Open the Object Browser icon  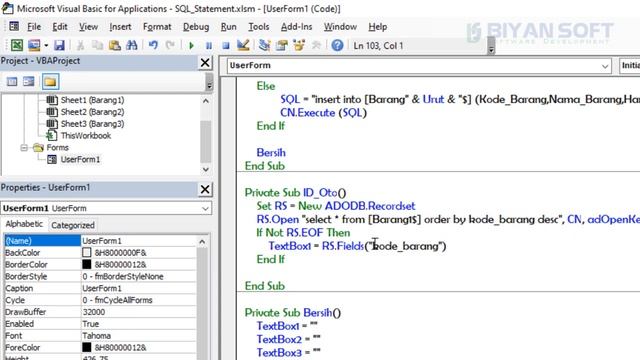(299, 45)
